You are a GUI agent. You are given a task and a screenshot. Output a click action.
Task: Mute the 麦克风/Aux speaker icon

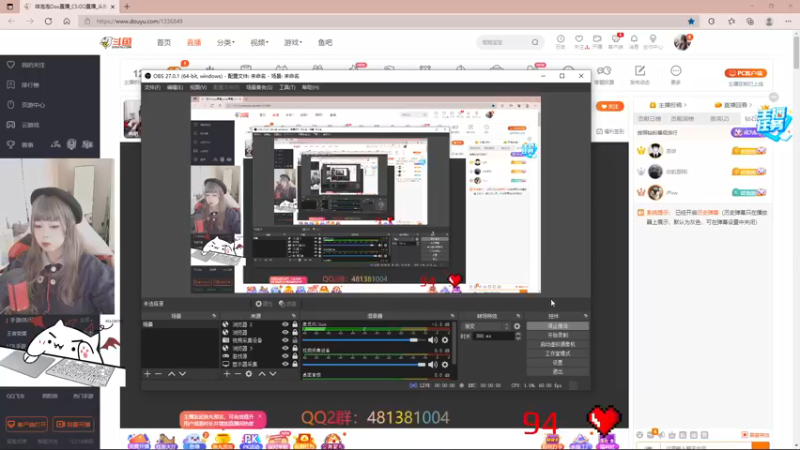433,340
